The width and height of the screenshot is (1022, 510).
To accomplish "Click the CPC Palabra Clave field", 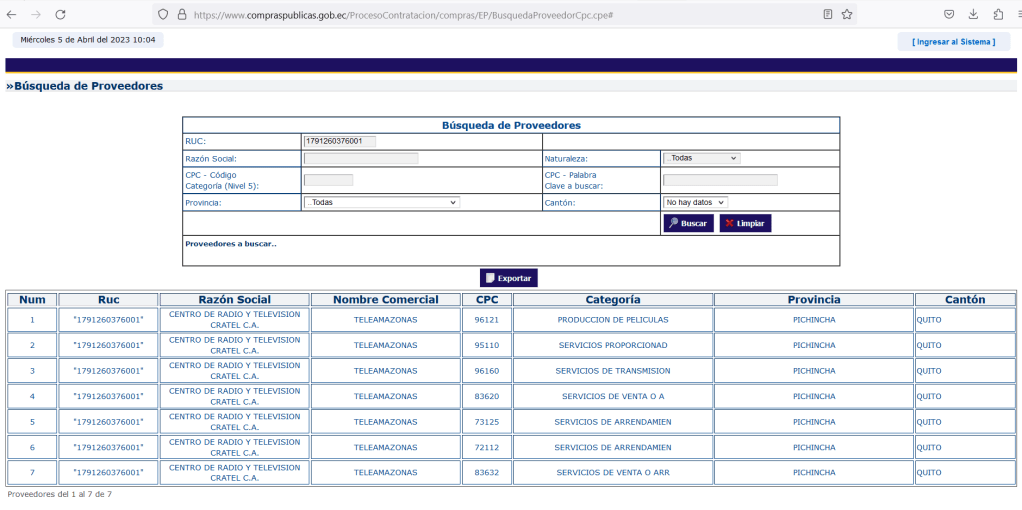I will (x=720, y=180).
